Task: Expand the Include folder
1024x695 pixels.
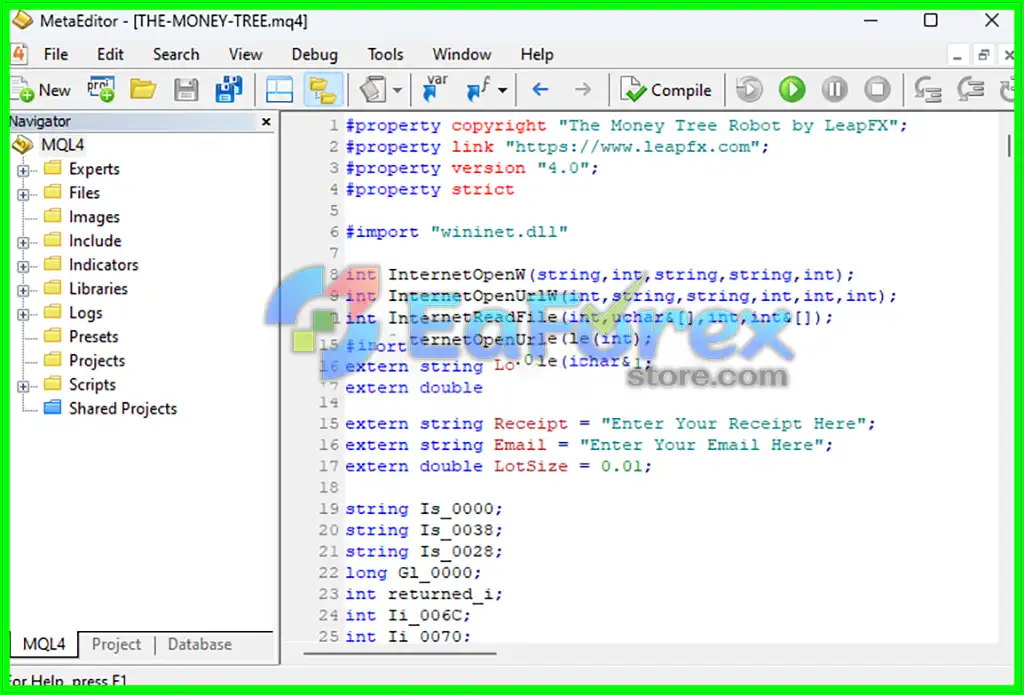Action: pos(24,242)
